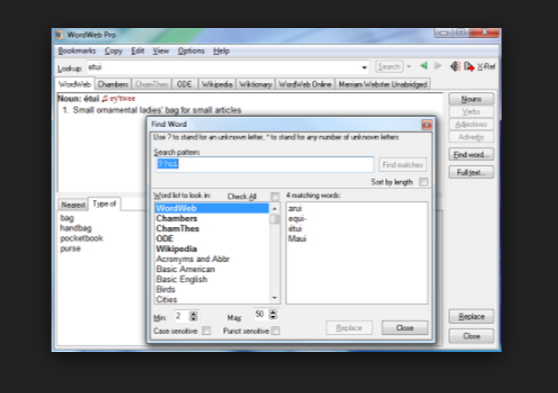Image resolution: width=558 pixels, height=393 pixels.
Task: Click the speaker pronunciation icon in toolbar
Action: tap(456, 66)
